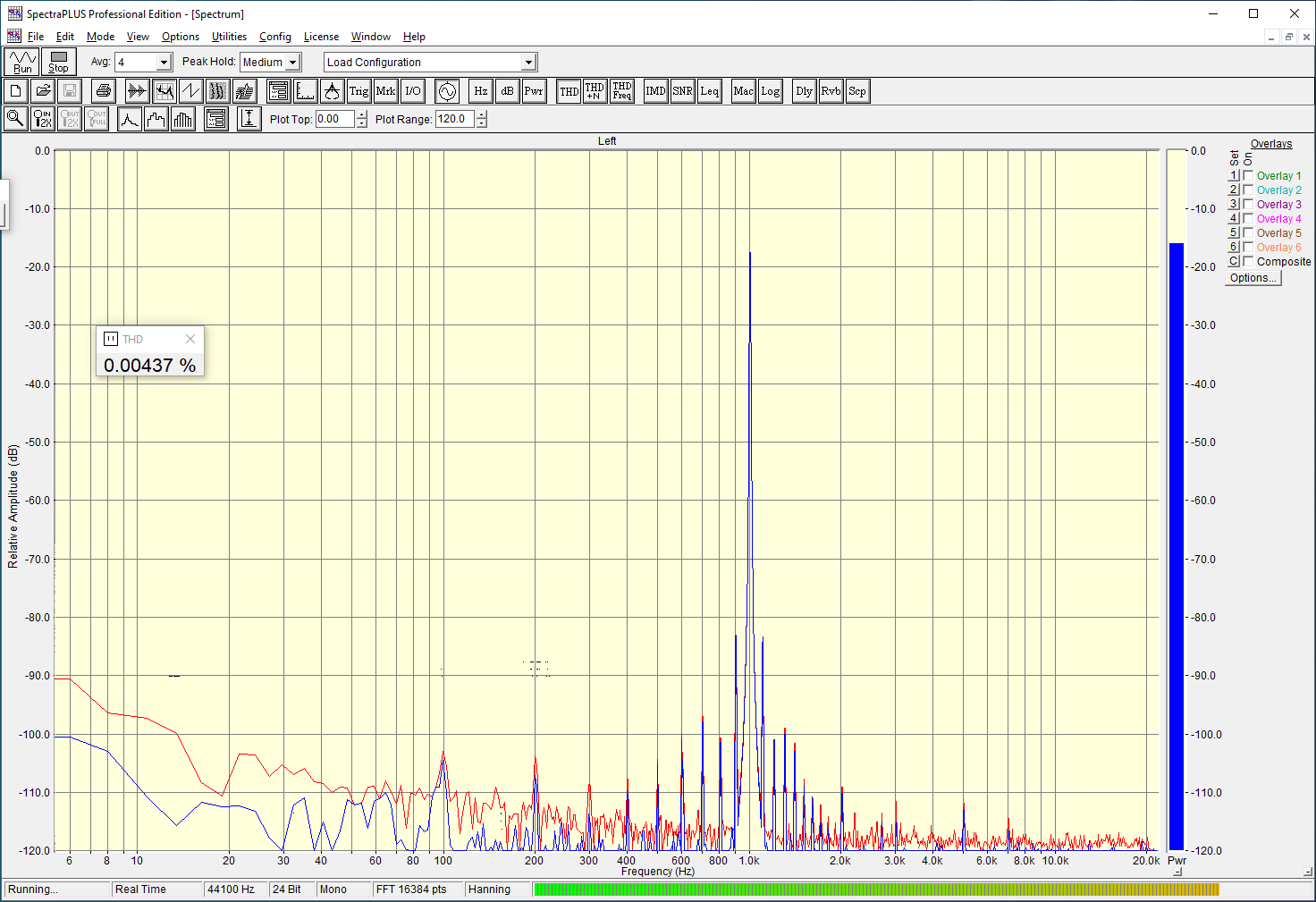Click the Plot Range input field
This screenshot has width=1316, height=902.
[454, 119]
